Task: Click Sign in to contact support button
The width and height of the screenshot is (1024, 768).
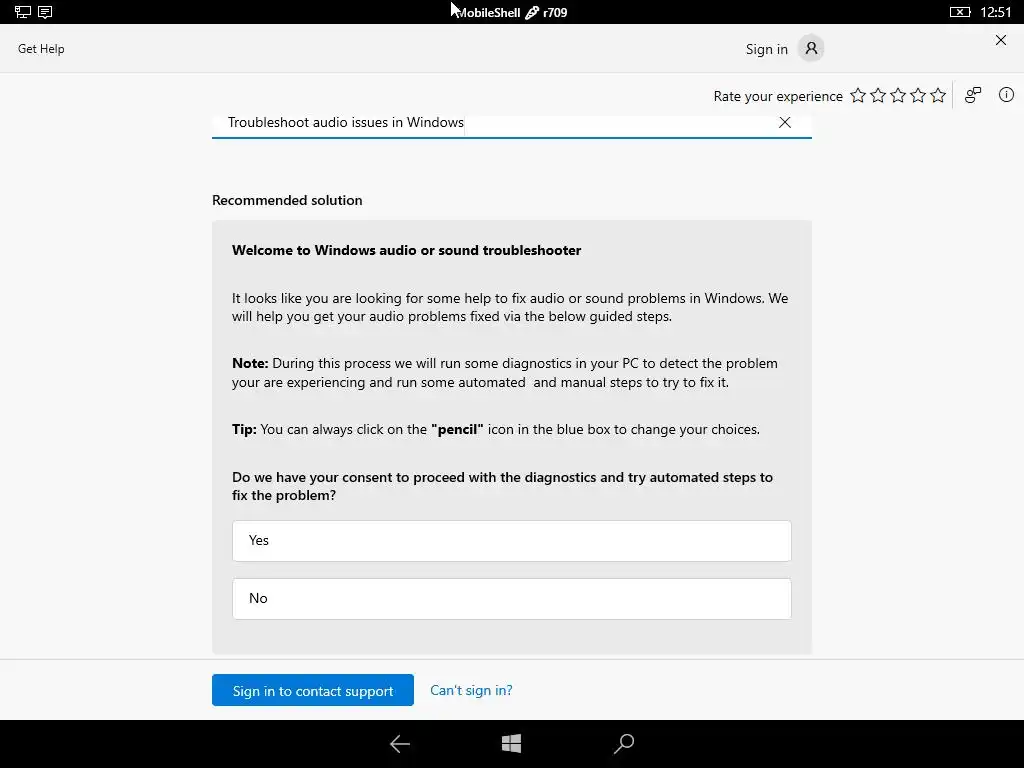Action: click(x=313, y=690)
